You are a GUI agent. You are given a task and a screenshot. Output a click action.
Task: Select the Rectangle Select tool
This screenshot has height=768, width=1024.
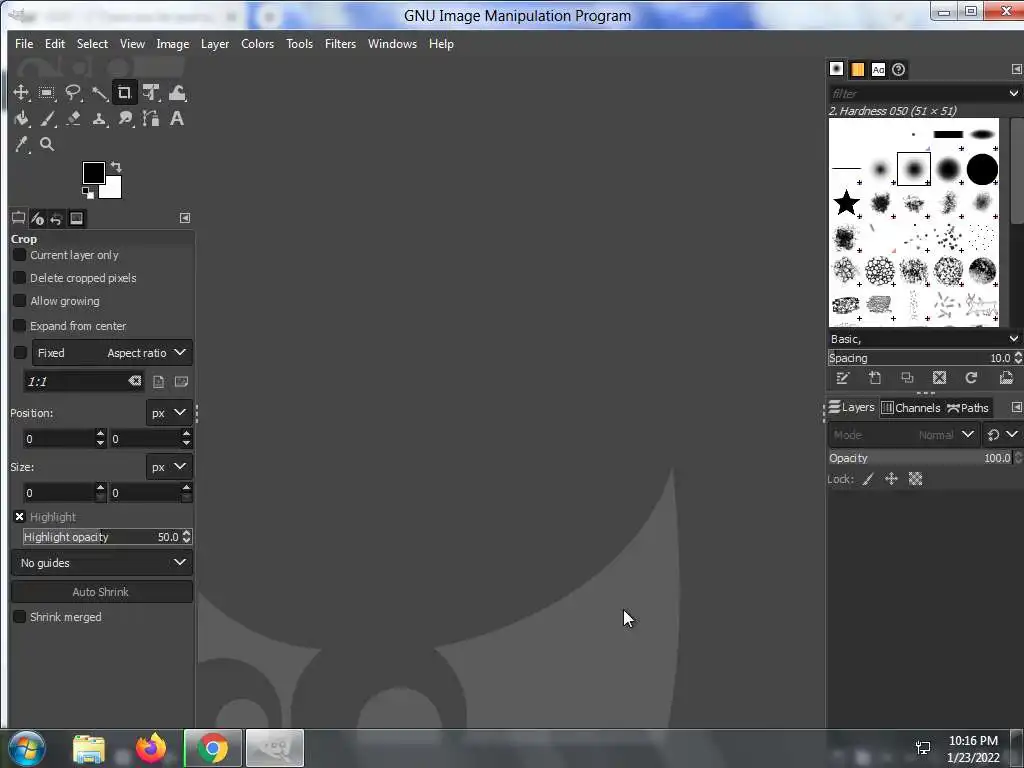[x=46, y=93]
